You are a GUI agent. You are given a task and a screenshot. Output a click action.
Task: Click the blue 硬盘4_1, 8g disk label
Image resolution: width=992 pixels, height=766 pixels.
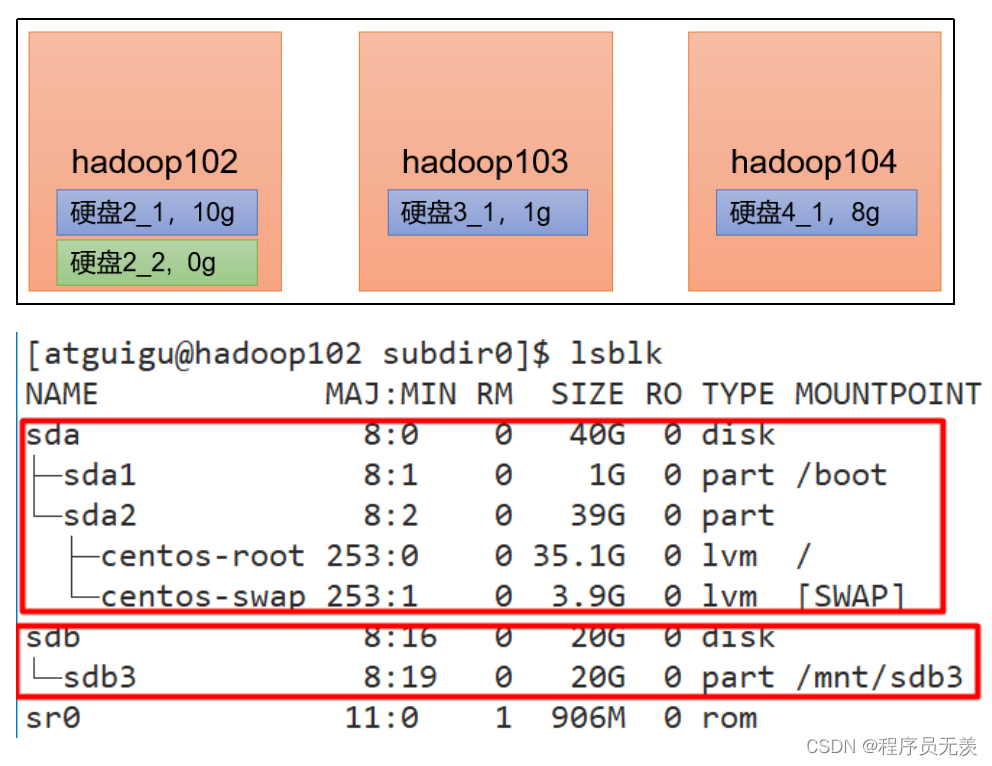pyautogui.click(x=815, y=211)
